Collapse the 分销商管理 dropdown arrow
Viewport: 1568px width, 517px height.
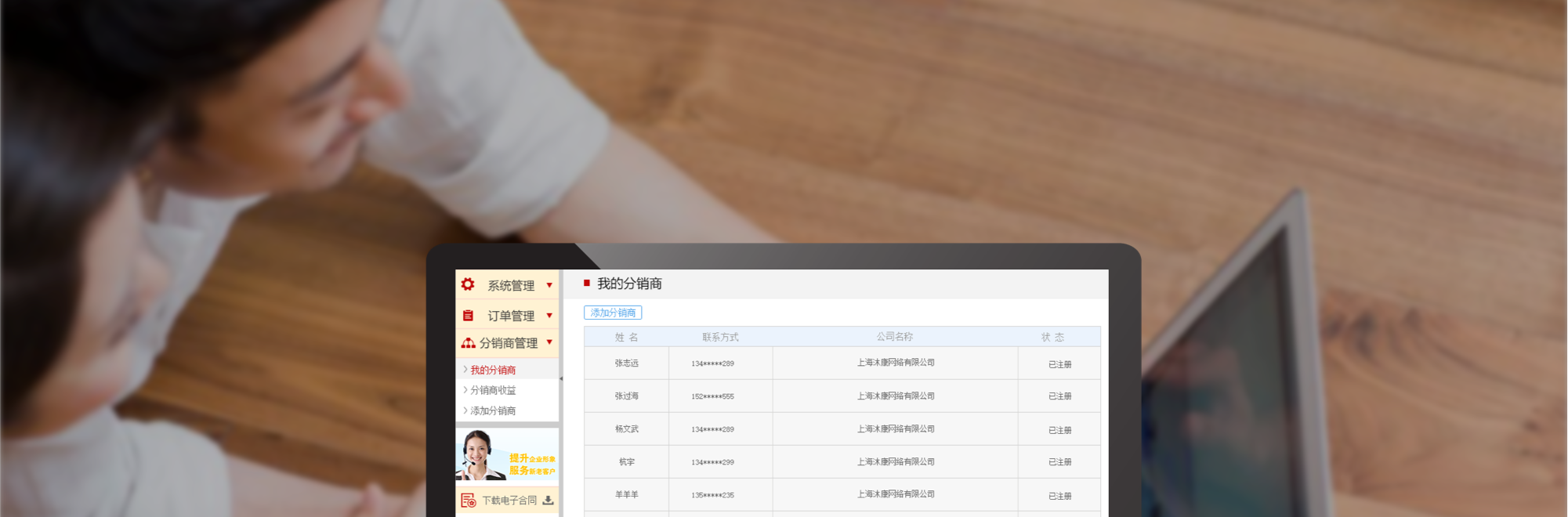[549, 342]
